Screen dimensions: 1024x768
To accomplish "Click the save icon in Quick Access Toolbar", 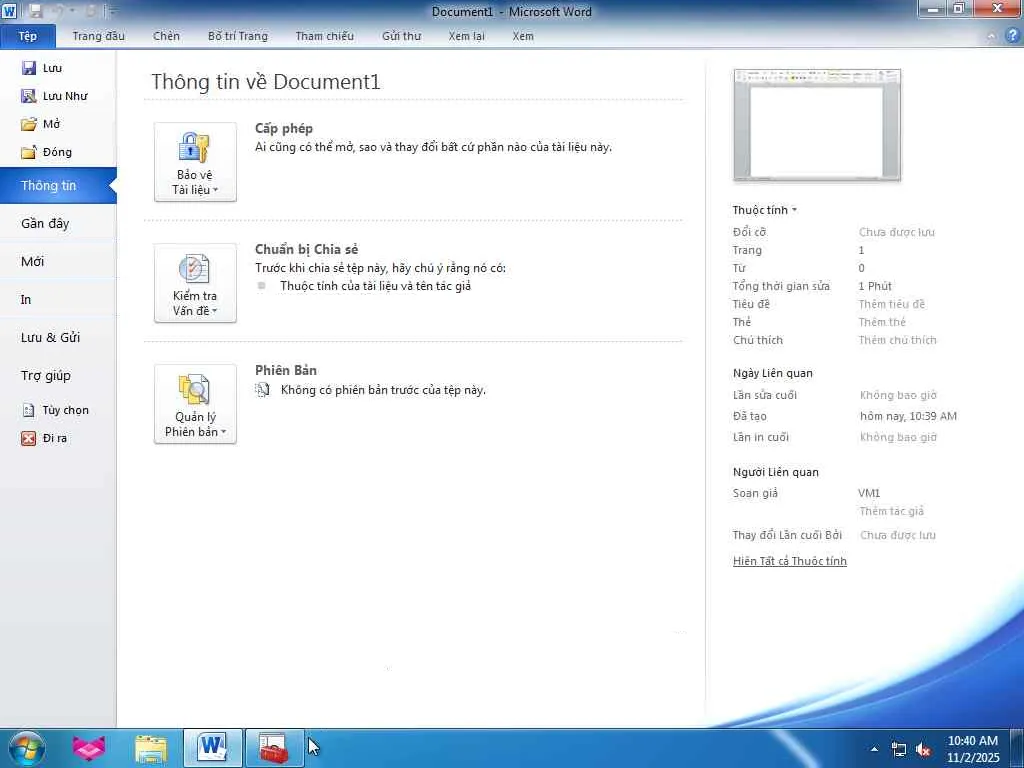I will tap(35, 11).
